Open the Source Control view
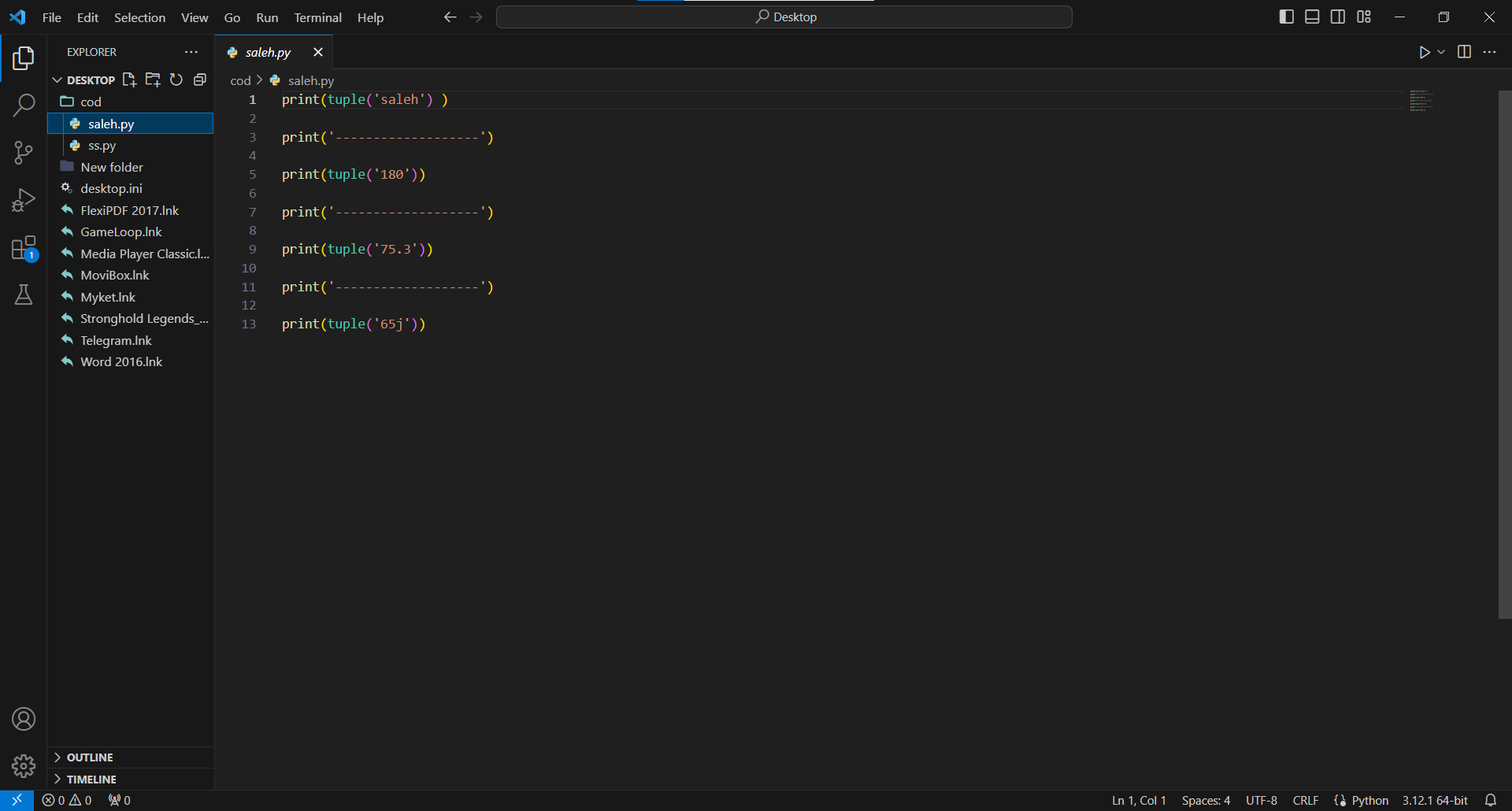 24,153
